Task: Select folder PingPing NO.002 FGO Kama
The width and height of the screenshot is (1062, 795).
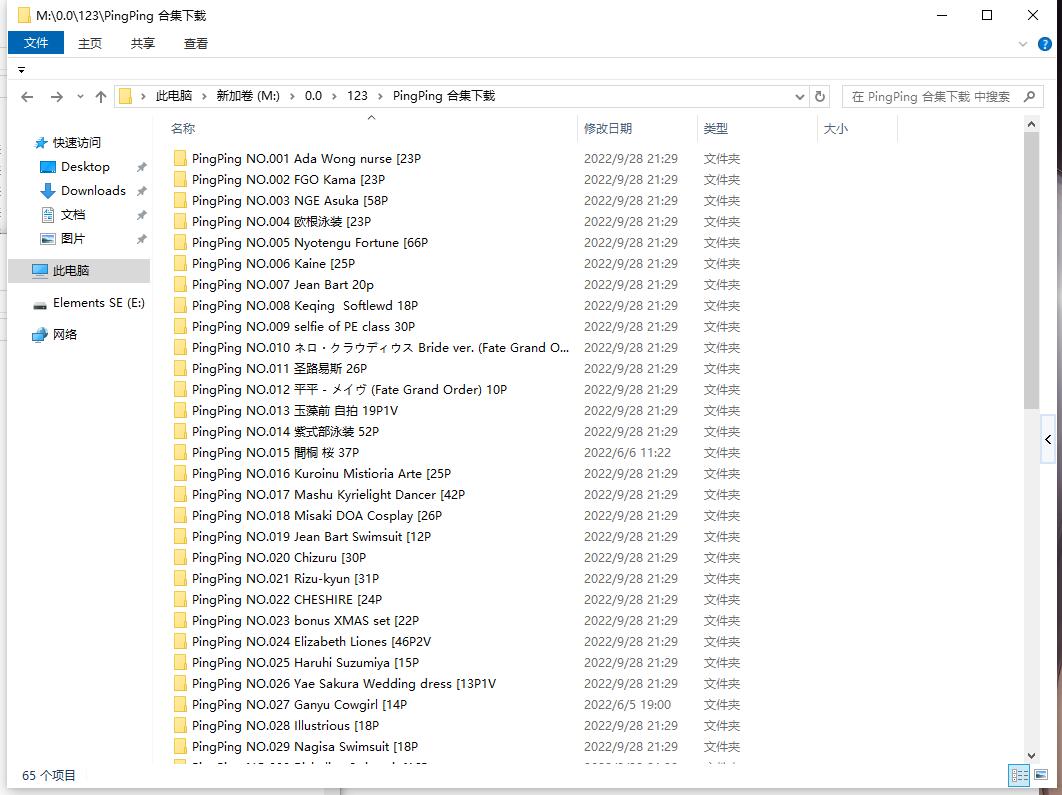Action: click(x=288, y=179)
